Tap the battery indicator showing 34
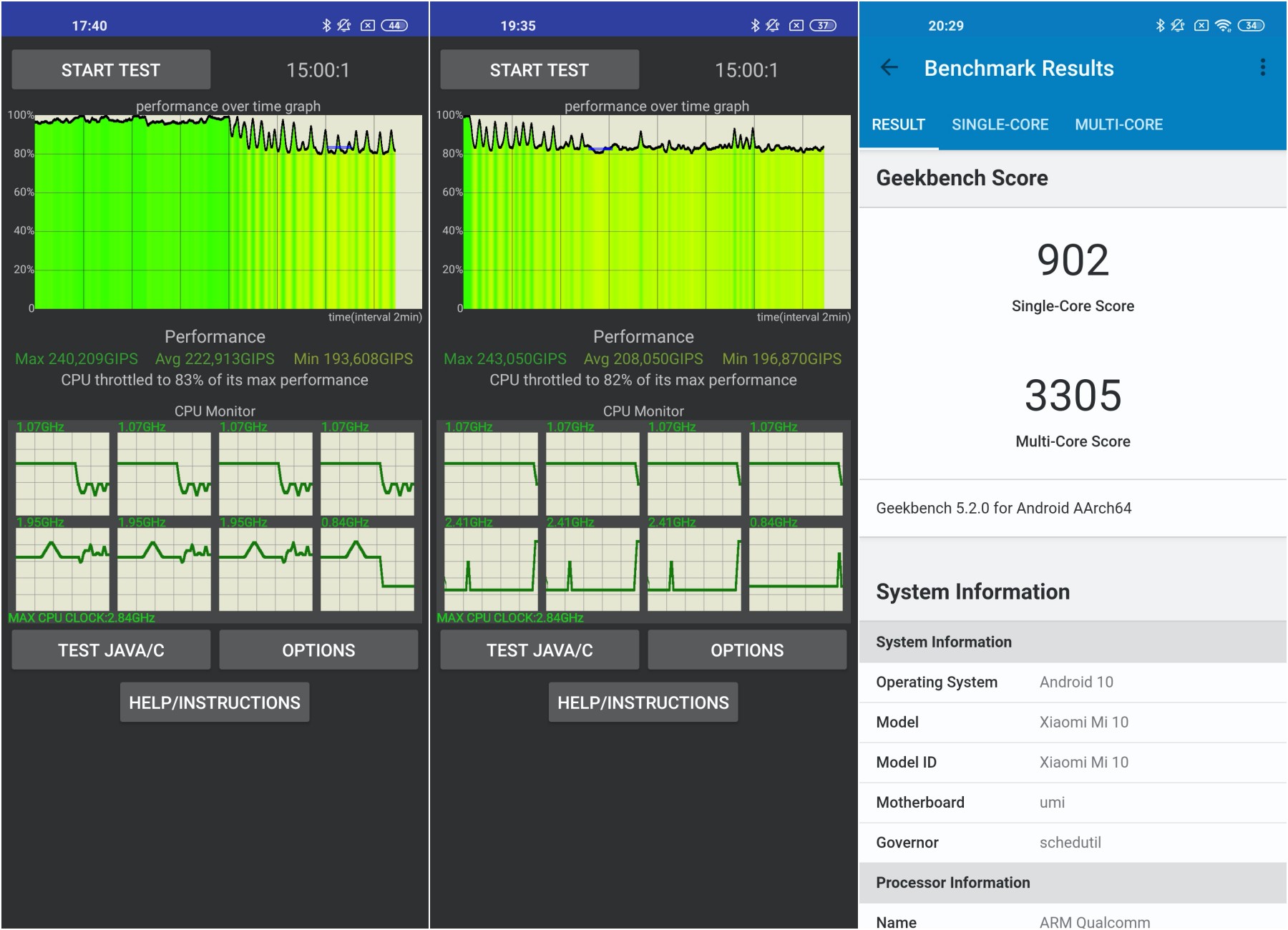 click(x=1251, y=26)
